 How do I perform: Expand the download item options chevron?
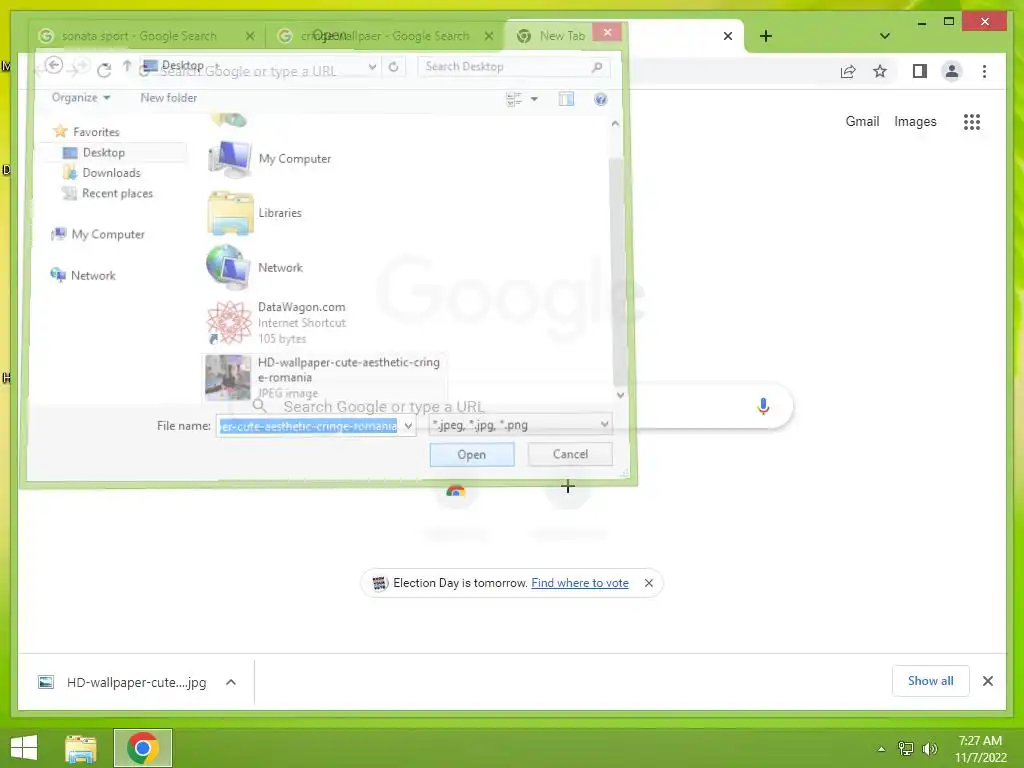click(x=231, y=682)
